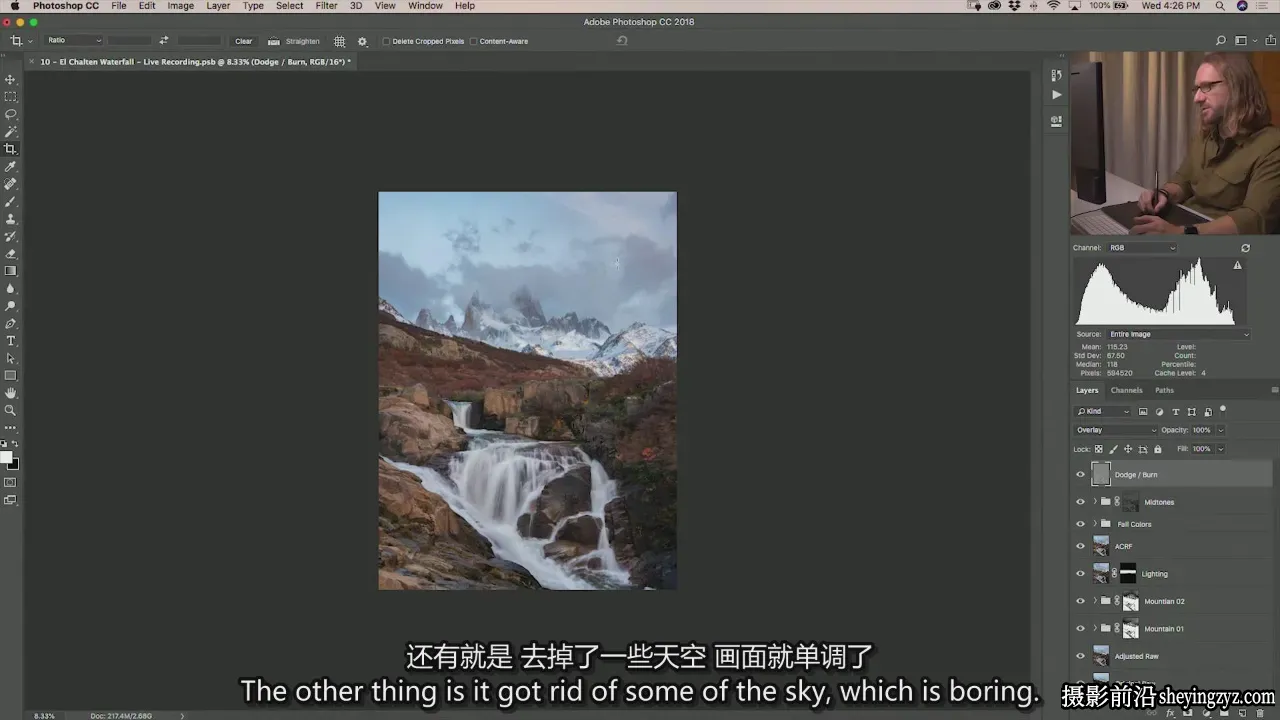1280x720 pixels.
Task: Hide the Mountain 01 group
Action: pyautogui.click(x=1080, y=629)
